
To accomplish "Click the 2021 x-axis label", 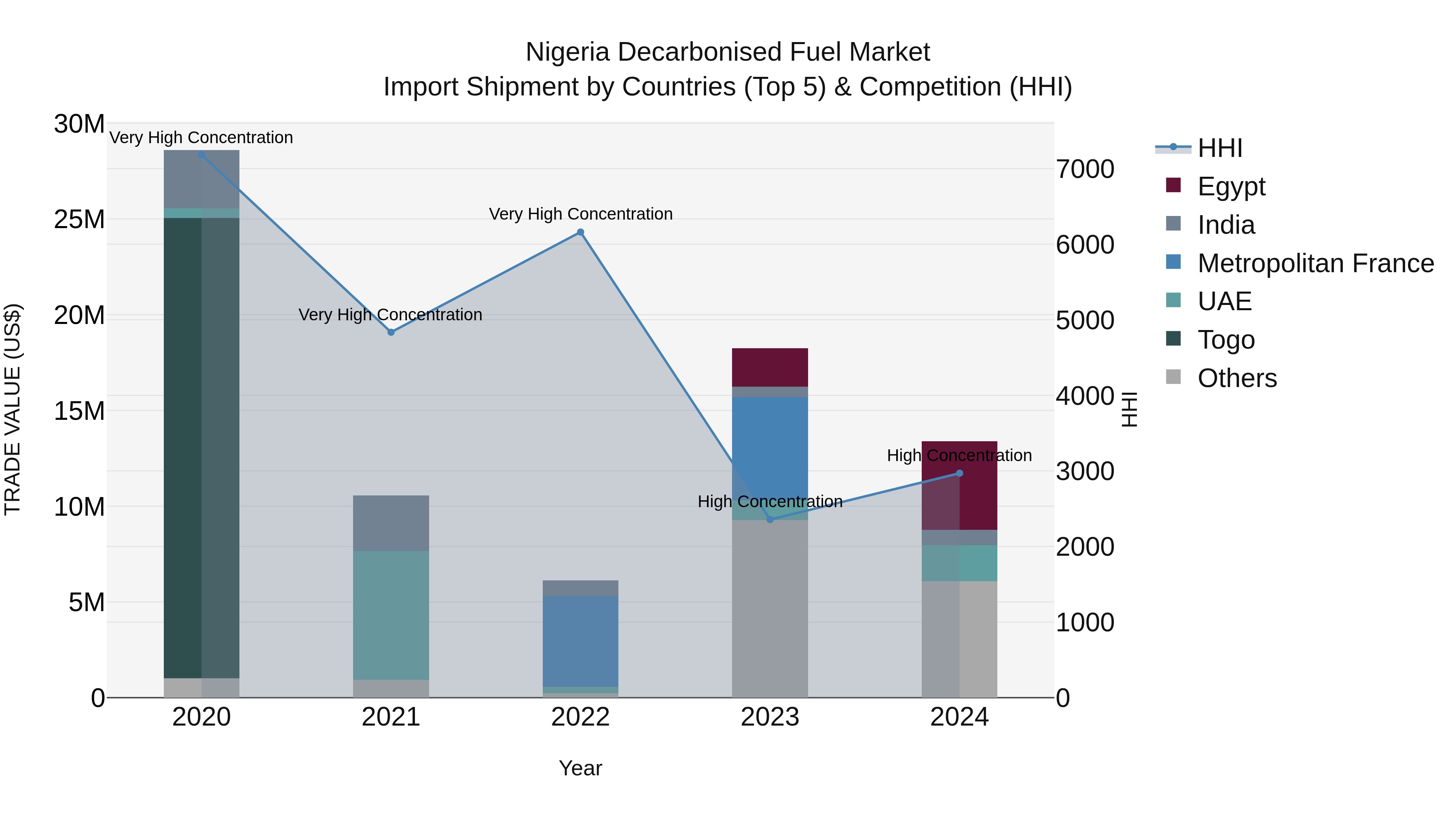I will pos(391,717).
